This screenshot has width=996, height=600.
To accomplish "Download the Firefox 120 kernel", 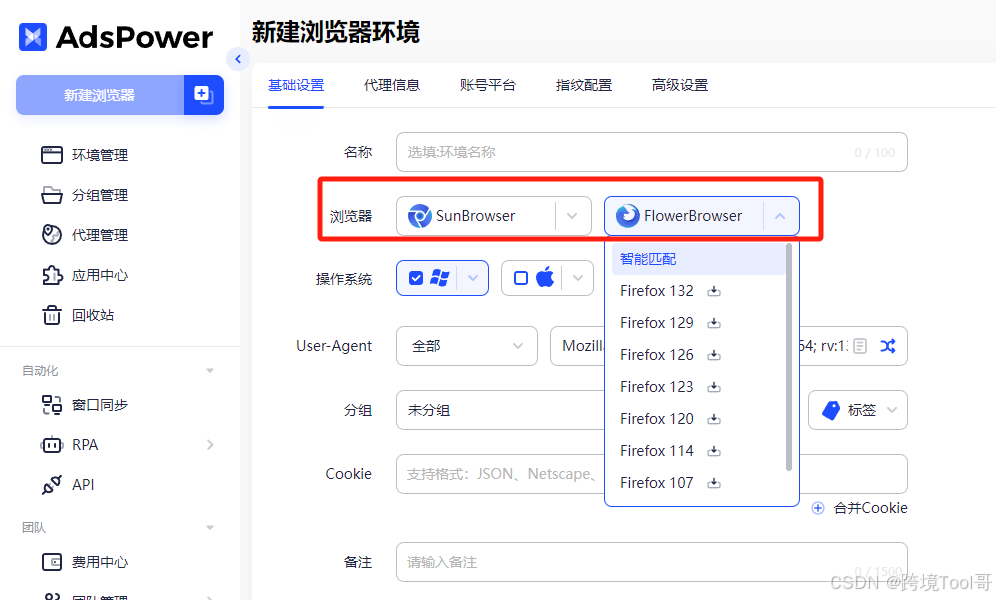I will click(x=714, y=419).
